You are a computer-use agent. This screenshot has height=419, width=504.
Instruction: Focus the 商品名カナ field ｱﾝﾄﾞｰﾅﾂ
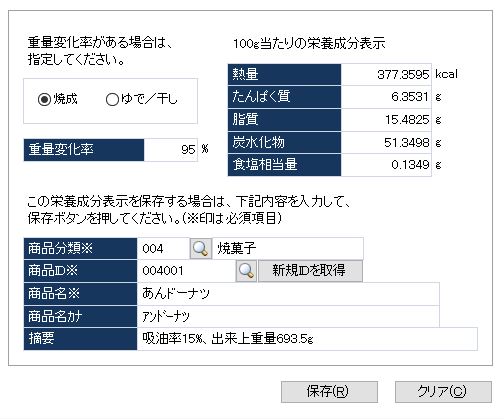pos(288,316)
